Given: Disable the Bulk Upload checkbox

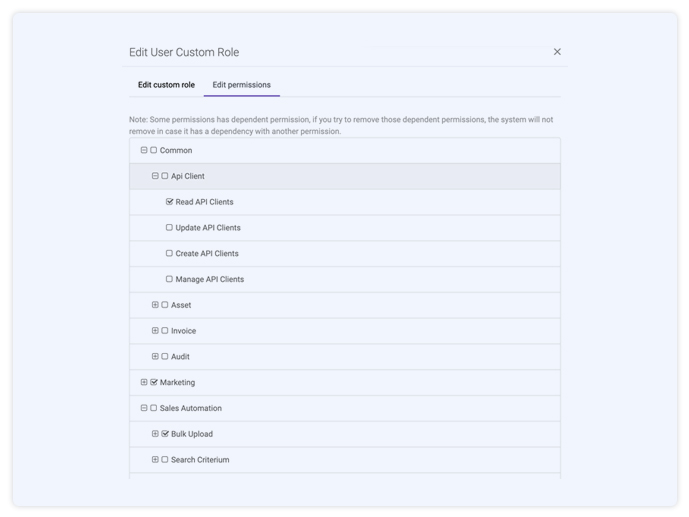Looking at the screenshot, I should point(165,434).
